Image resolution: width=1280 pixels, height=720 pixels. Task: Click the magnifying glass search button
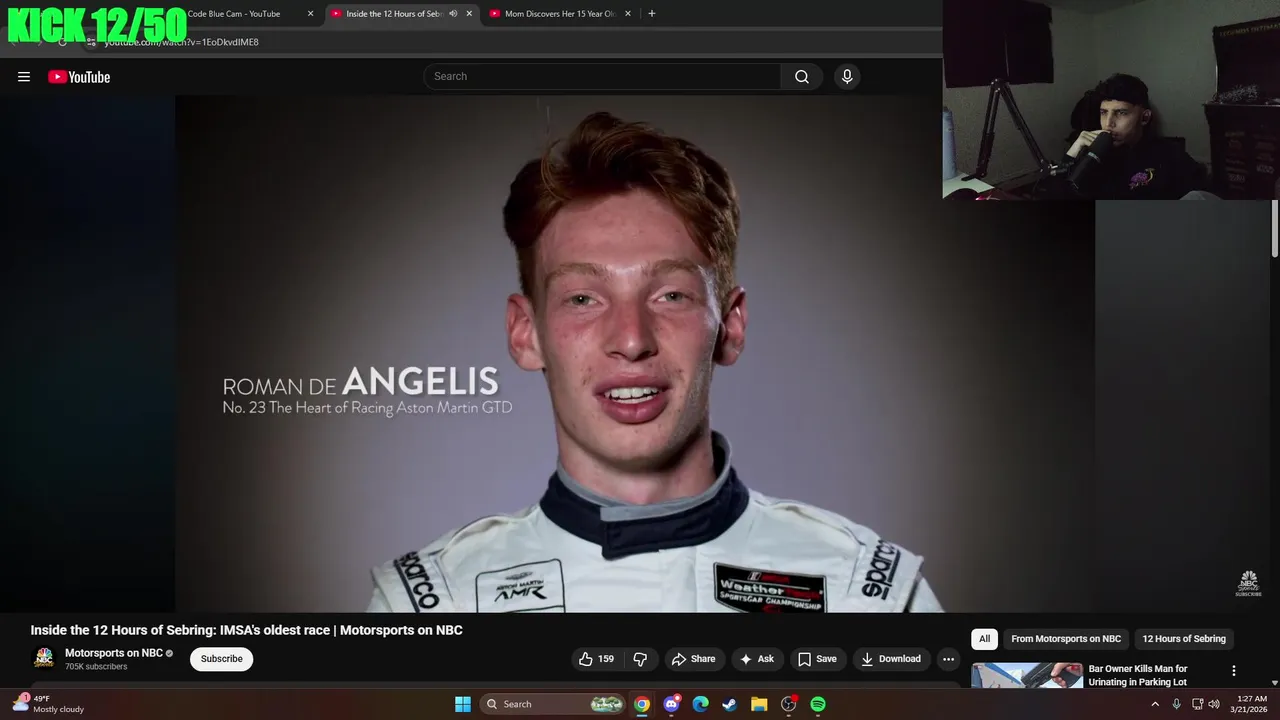click(802, 77)
